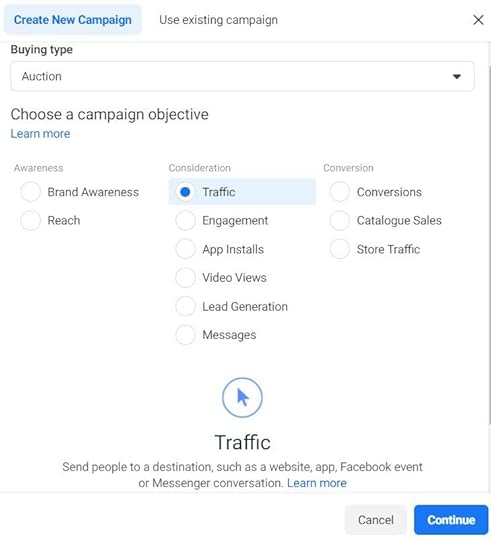This screenshot has width=491, height=540.
Task: Choose the Engagement objective
Action: click(x=185, y=220)
